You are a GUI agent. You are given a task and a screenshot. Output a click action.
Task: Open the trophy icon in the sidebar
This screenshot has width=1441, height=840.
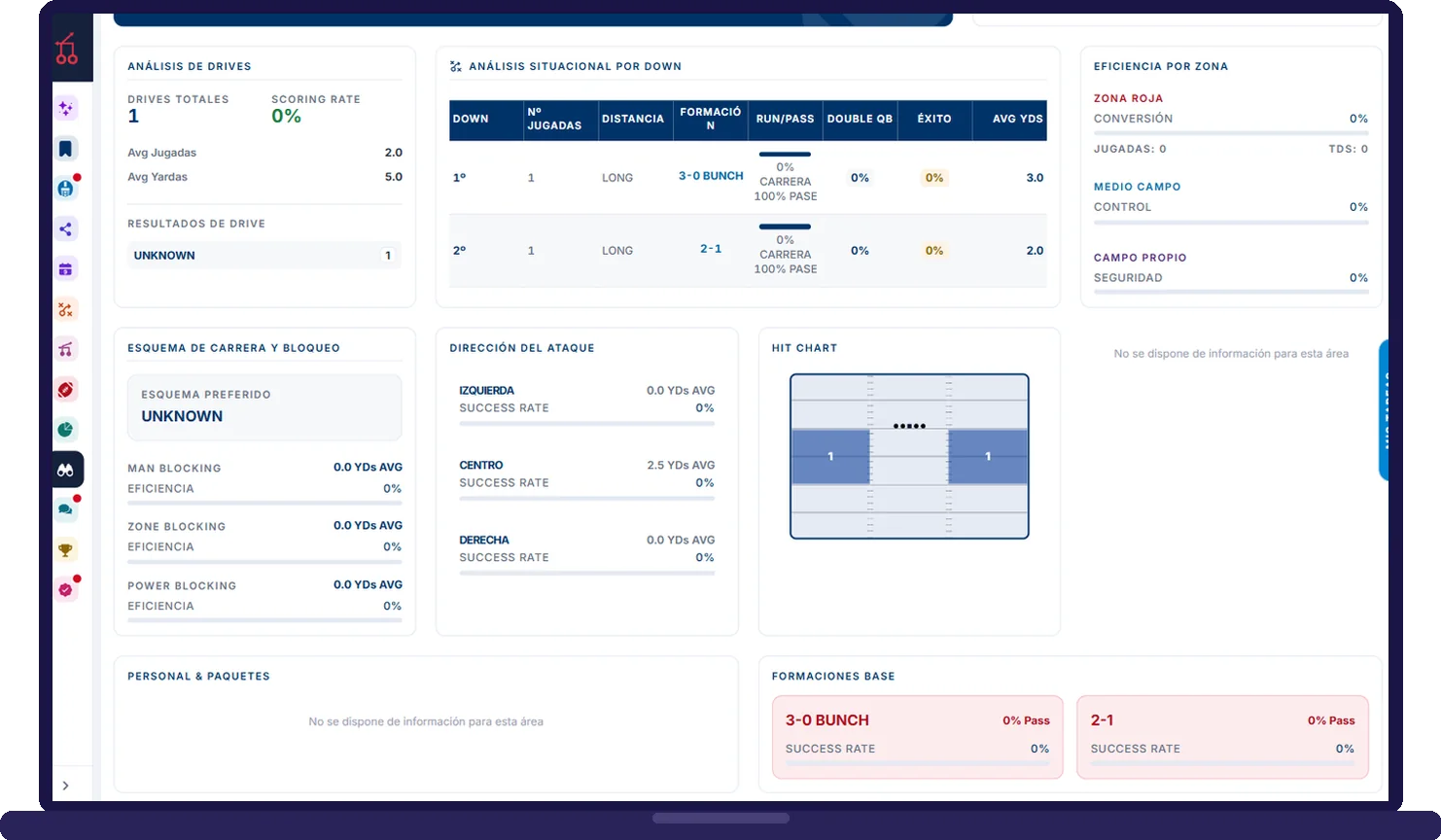click(x=65, y=550)
